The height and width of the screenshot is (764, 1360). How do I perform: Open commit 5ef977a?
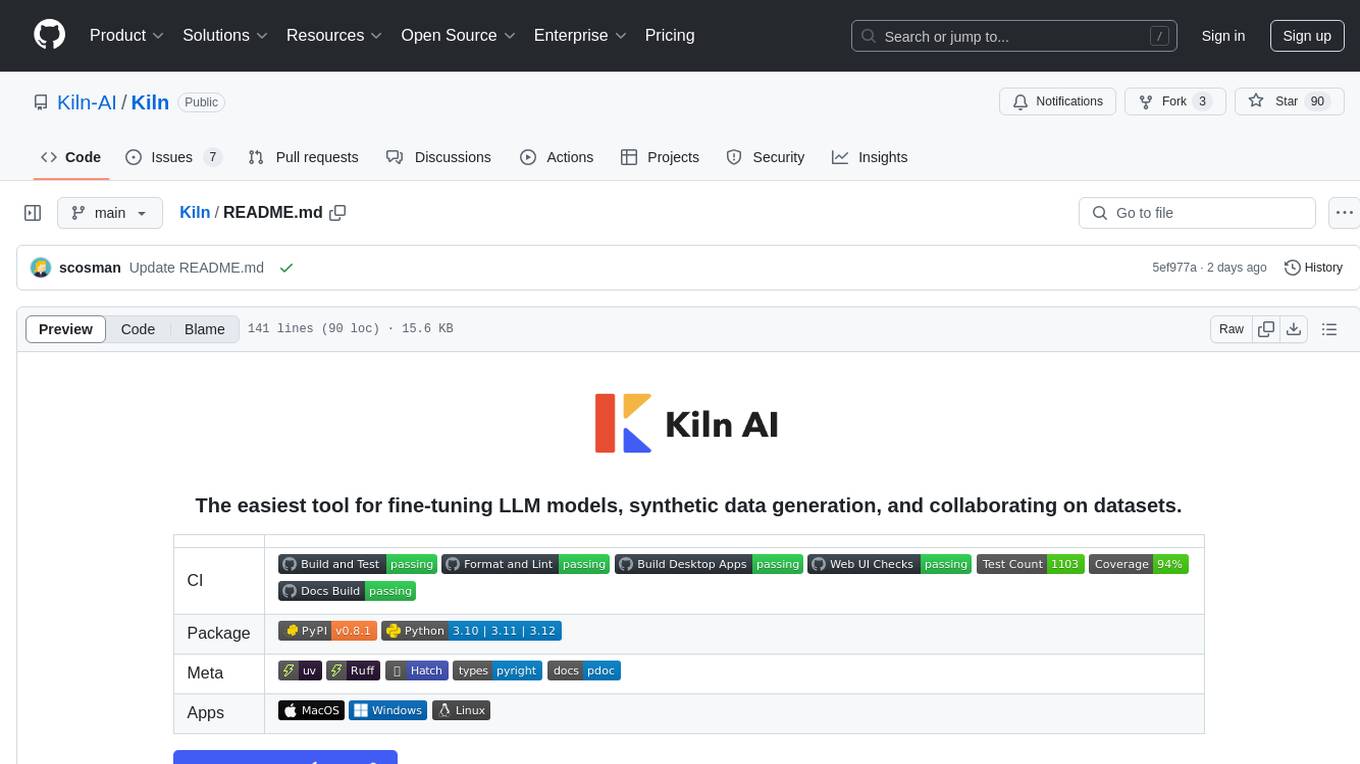click(x=1174, y=268)
